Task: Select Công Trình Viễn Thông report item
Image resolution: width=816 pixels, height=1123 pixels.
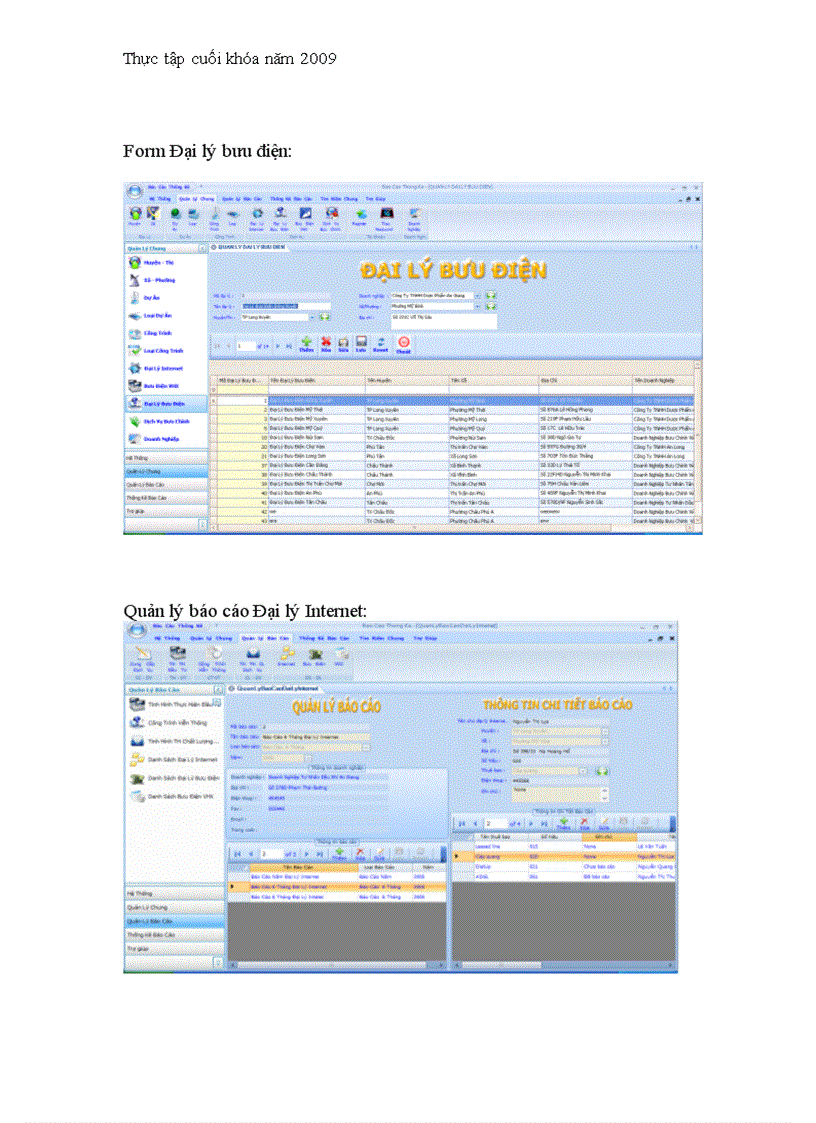Action: 177,723
